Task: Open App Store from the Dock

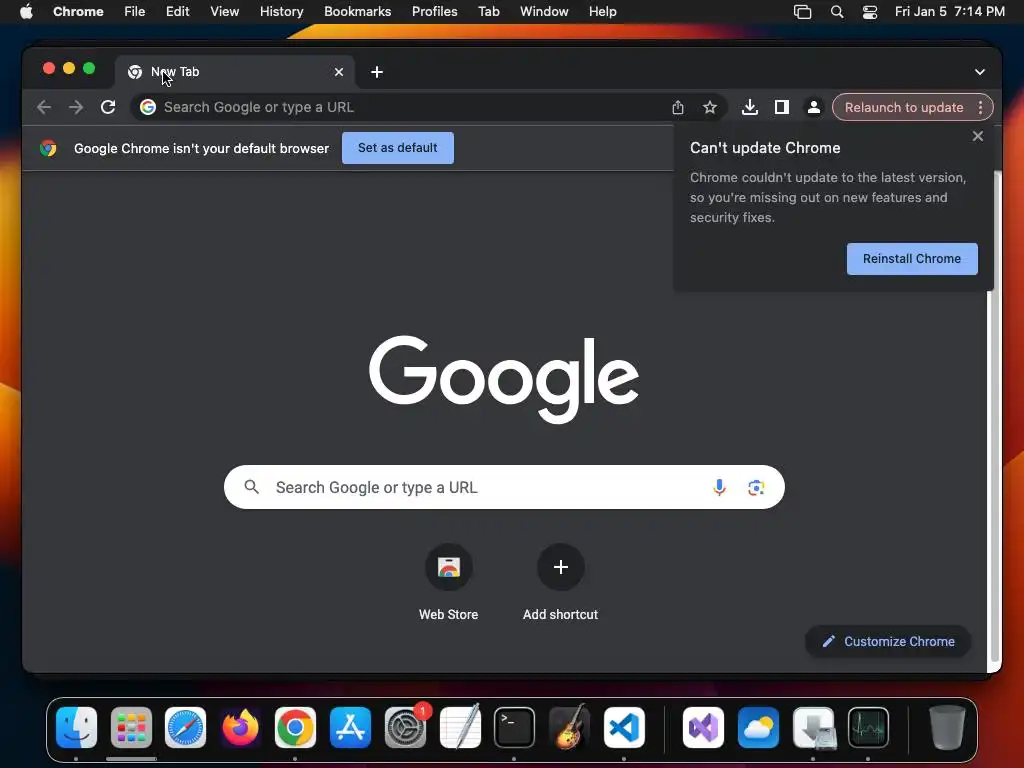Action: (351, 727)
